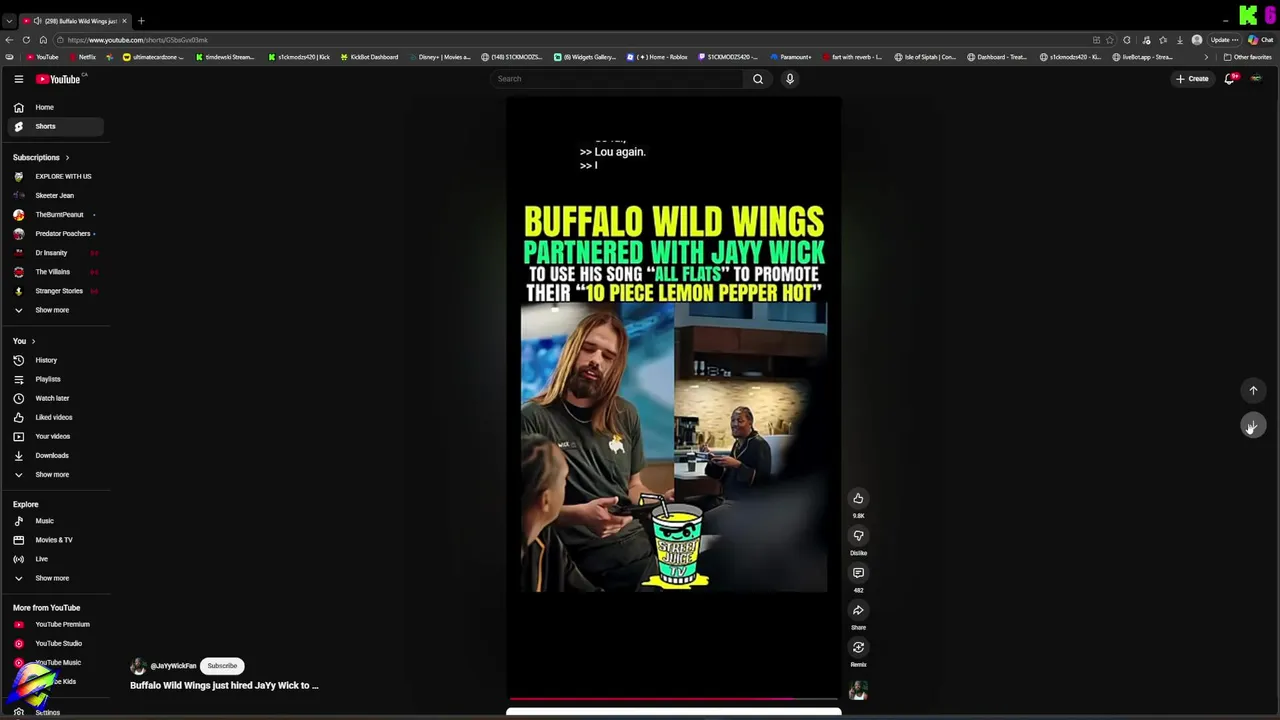Share the Short
1280x720 pixels.
pyautogui.click(x=858, y=610)
